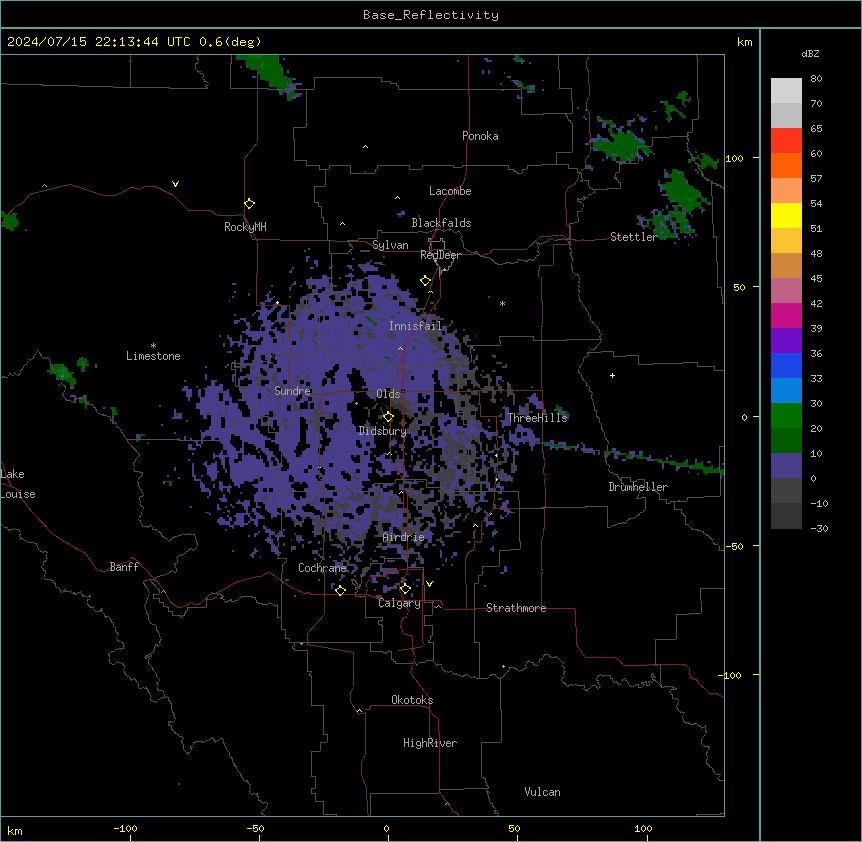Select the yellow diamond below Cochrane label
Viewport: 862px width, 842px height.
(x=340, y=590)
